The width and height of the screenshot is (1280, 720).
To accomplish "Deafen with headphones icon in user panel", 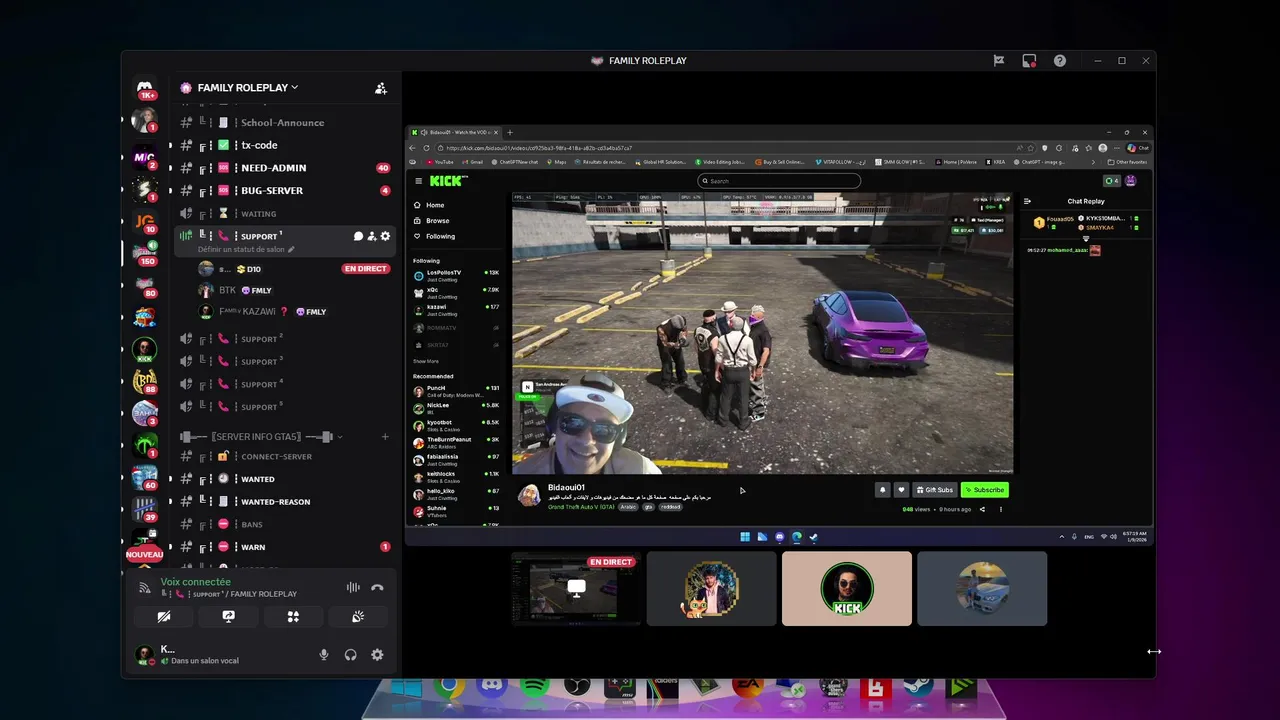I will 350,655.
